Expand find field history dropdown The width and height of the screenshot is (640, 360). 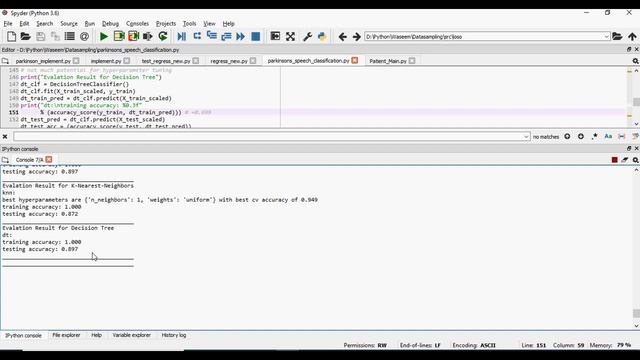(527, 137)
